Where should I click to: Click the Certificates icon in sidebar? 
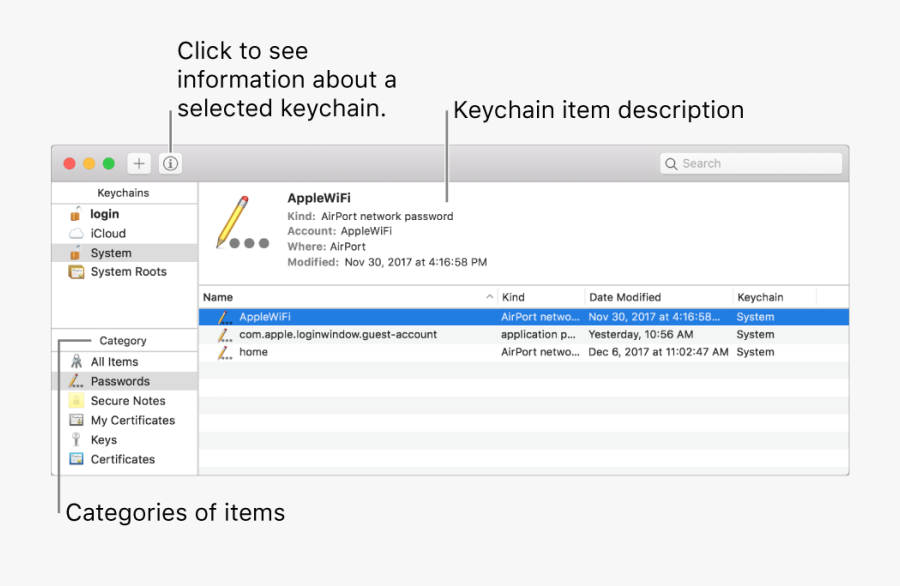(x=76, y=459)
